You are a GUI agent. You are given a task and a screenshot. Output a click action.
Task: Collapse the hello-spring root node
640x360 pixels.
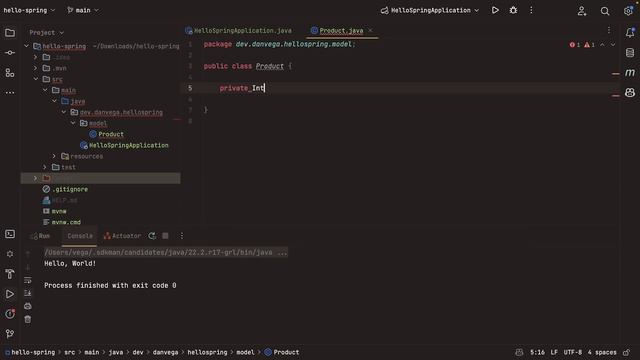point(27,46)
